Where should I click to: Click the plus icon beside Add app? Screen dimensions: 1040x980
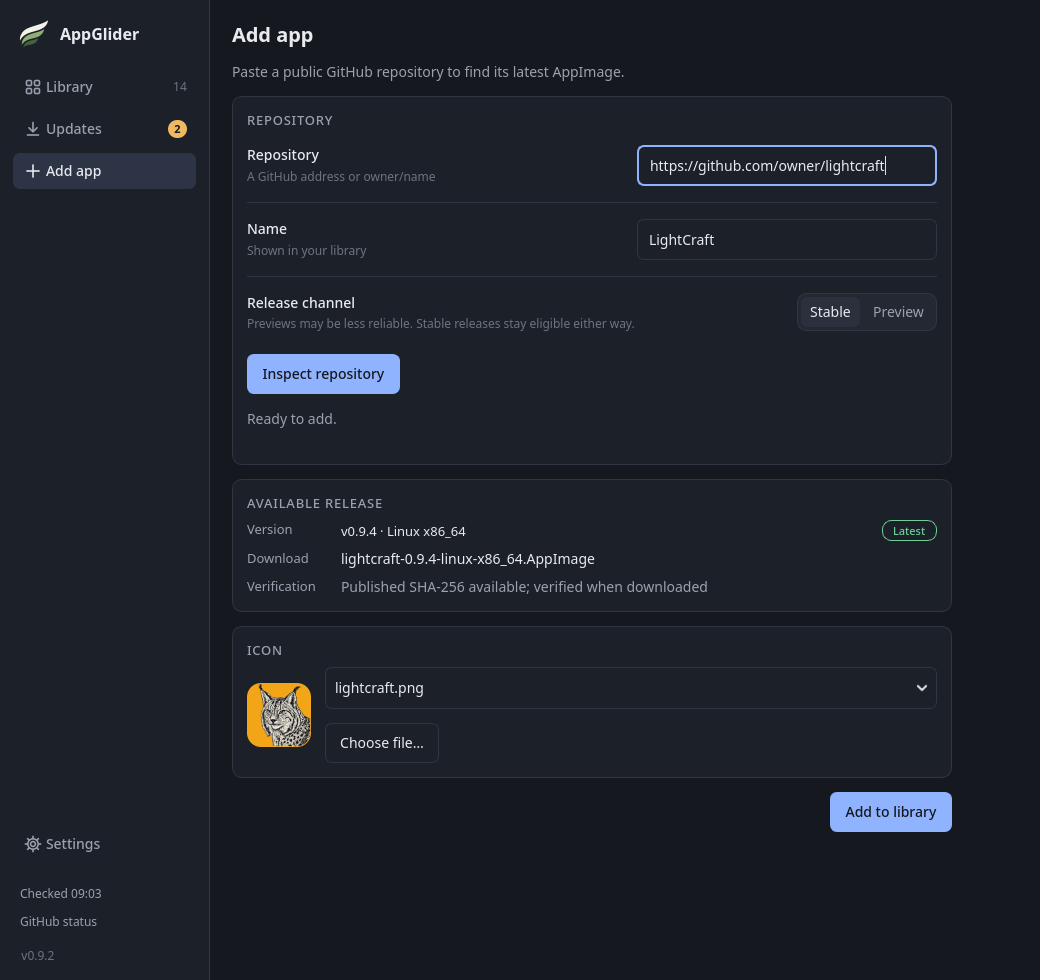pos(32,171)
